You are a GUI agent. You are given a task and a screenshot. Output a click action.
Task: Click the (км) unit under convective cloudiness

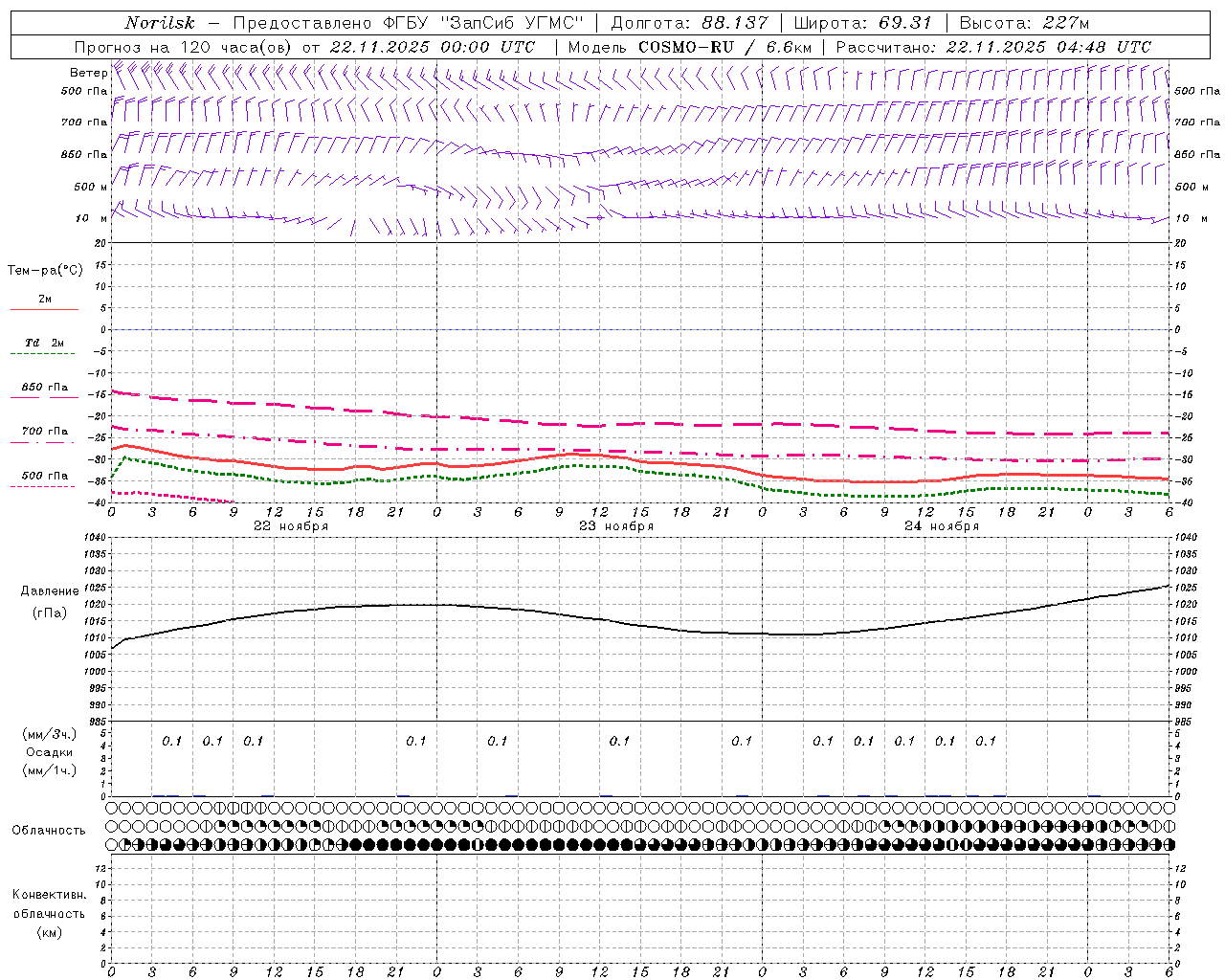click(50, 932)
